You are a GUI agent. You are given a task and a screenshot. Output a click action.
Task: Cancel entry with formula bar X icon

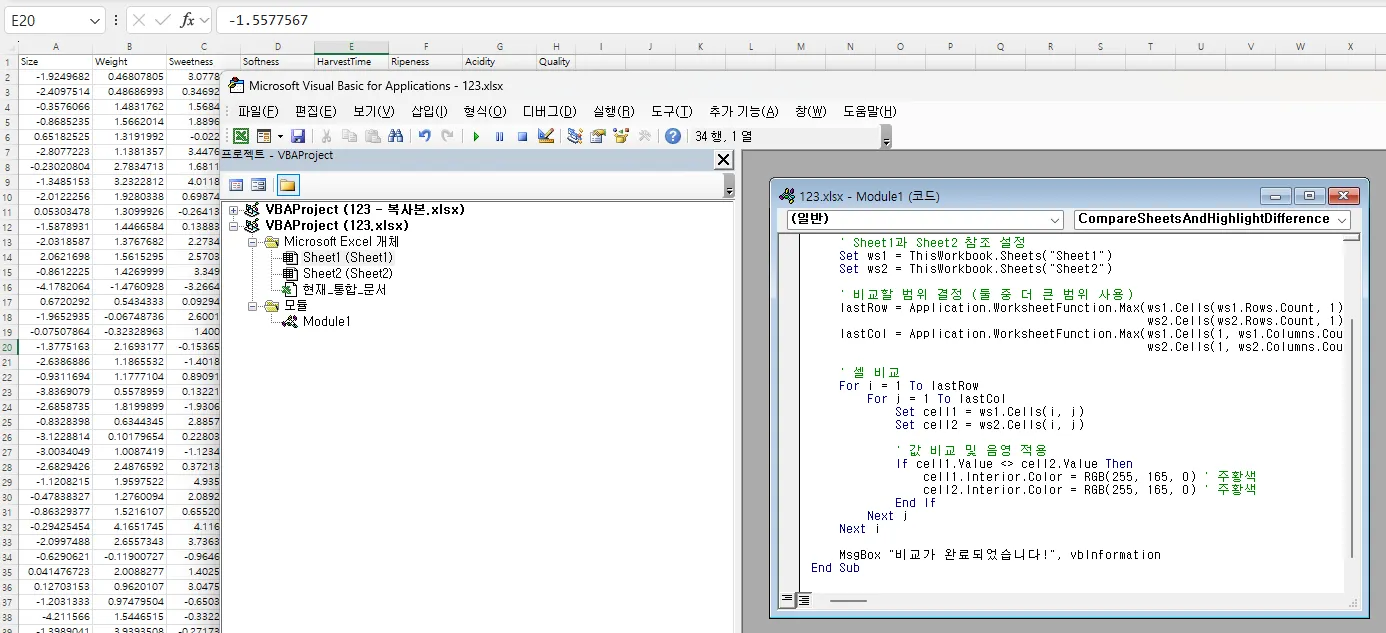click(139, 20)
